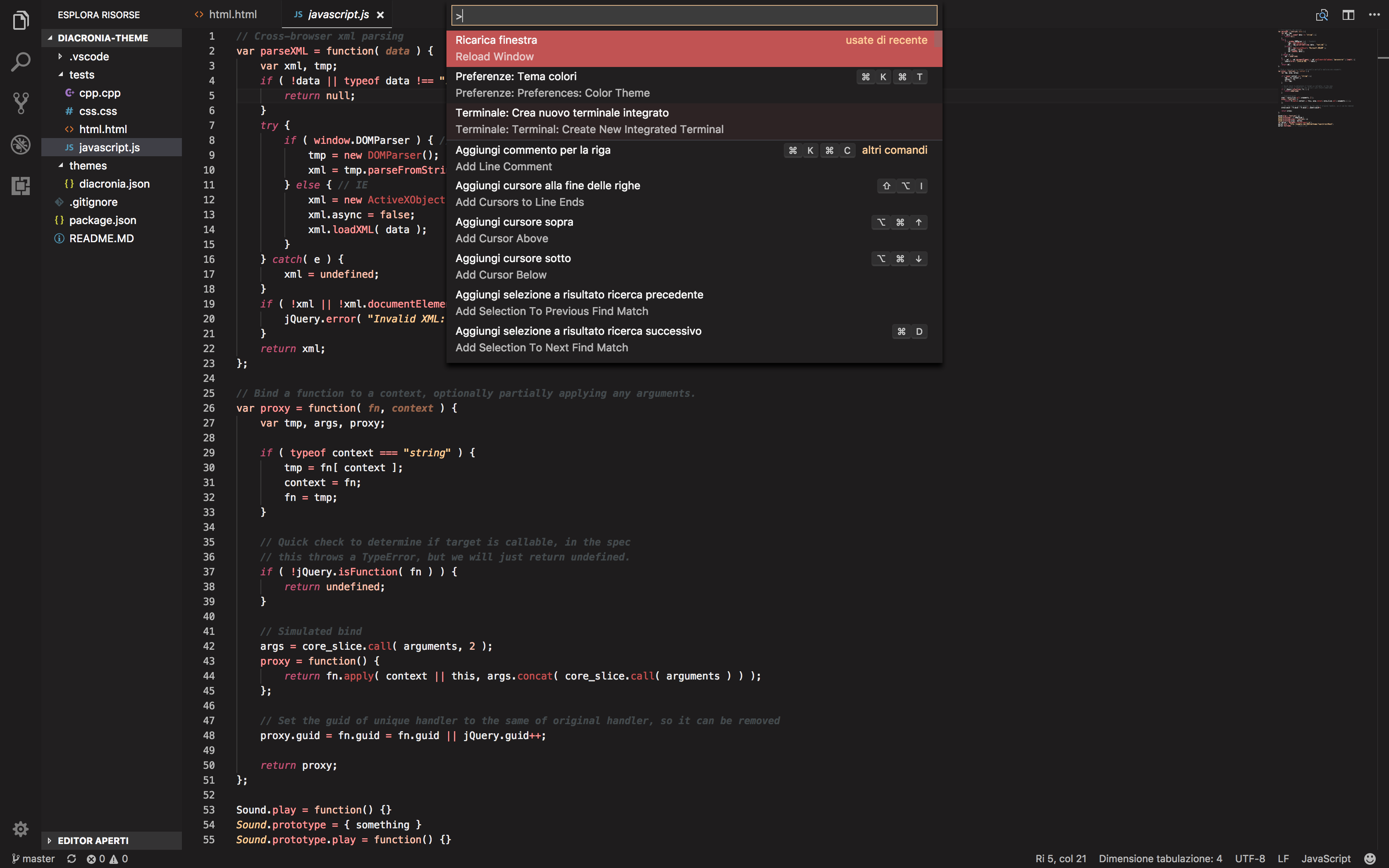1389x868 pixels.
Task: Click the Manage gear icon
Action: click(x=21, y=828)
